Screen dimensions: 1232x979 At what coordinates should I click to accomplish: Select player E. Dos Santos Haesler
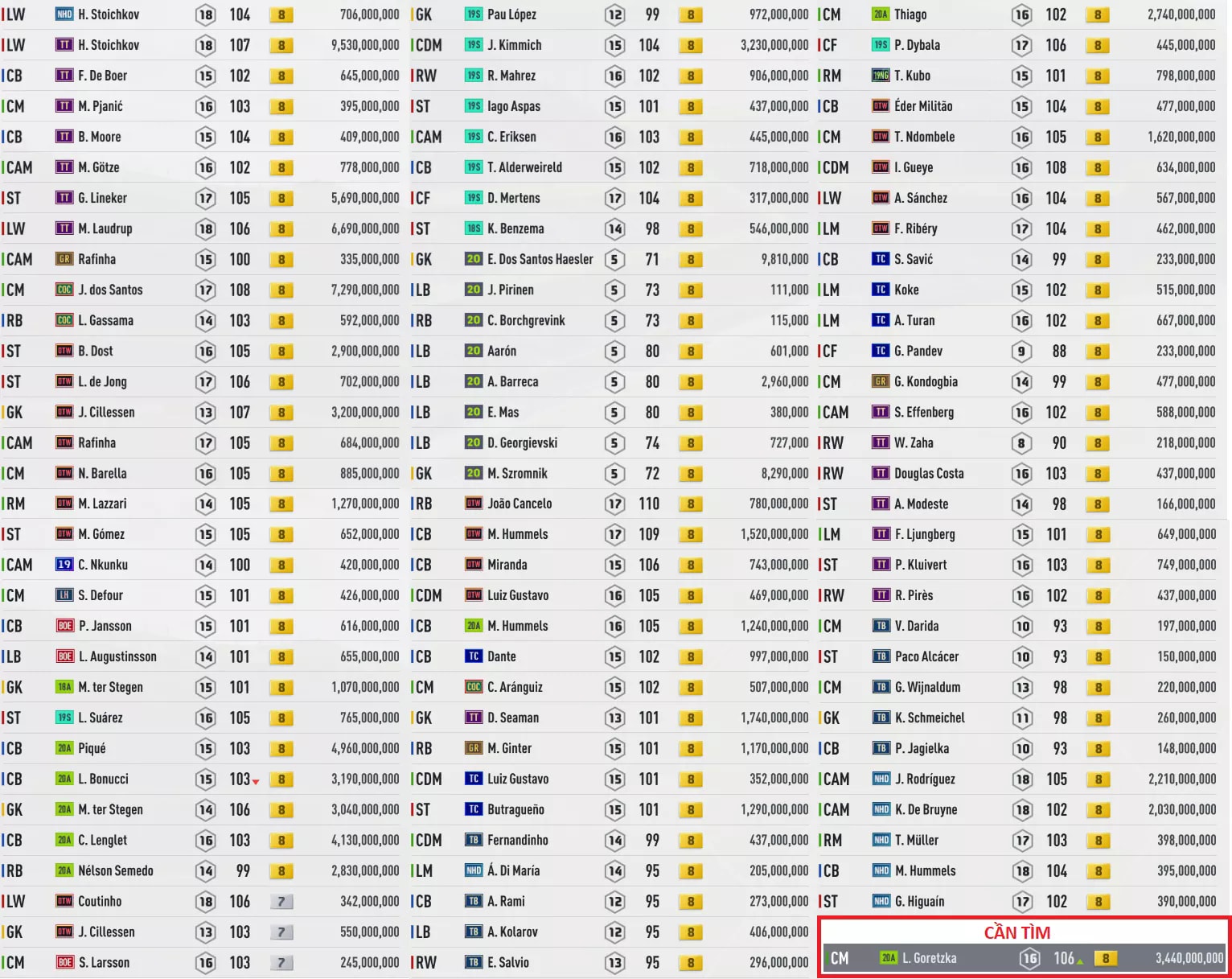(540, 259)
